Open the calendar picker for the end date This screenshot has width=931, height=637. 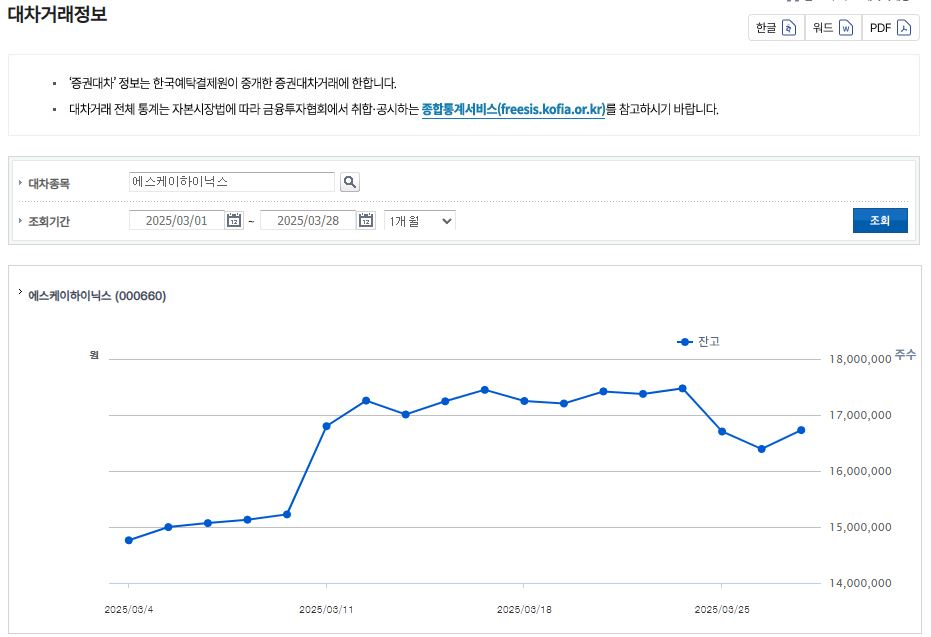[x=366, y=220]
